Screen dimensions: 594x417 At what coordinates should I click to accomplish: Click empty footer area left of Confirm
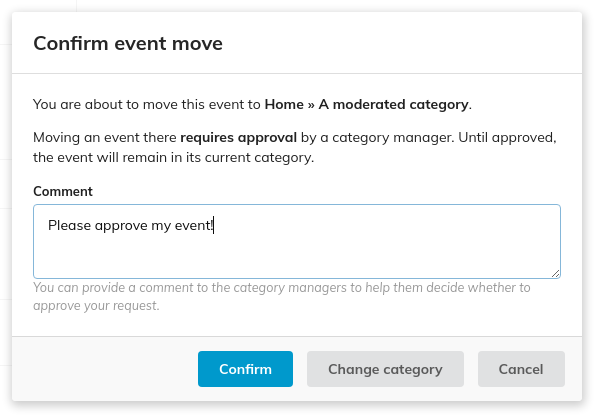[105, 369]
